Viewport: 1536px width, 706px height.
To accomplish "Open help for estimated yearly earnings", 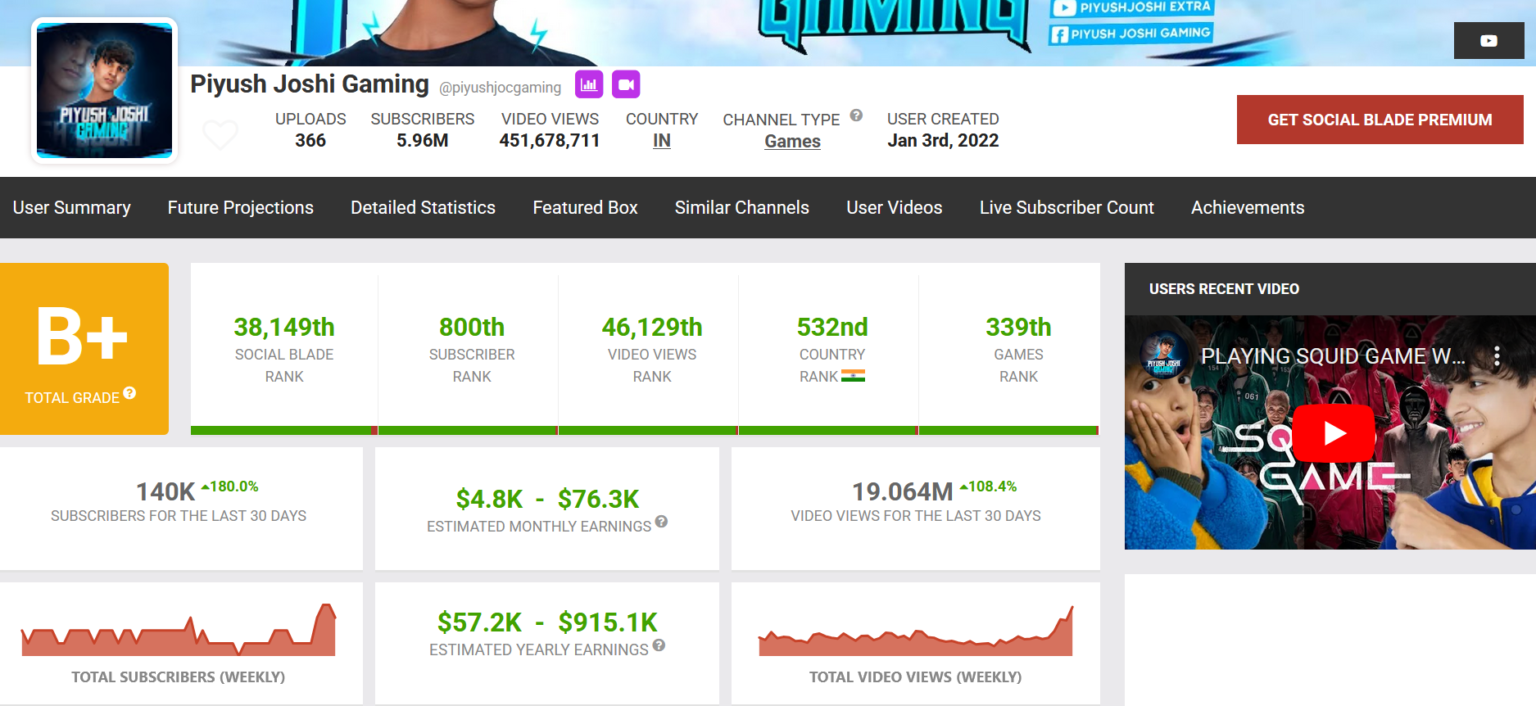I will coord(659,646).
